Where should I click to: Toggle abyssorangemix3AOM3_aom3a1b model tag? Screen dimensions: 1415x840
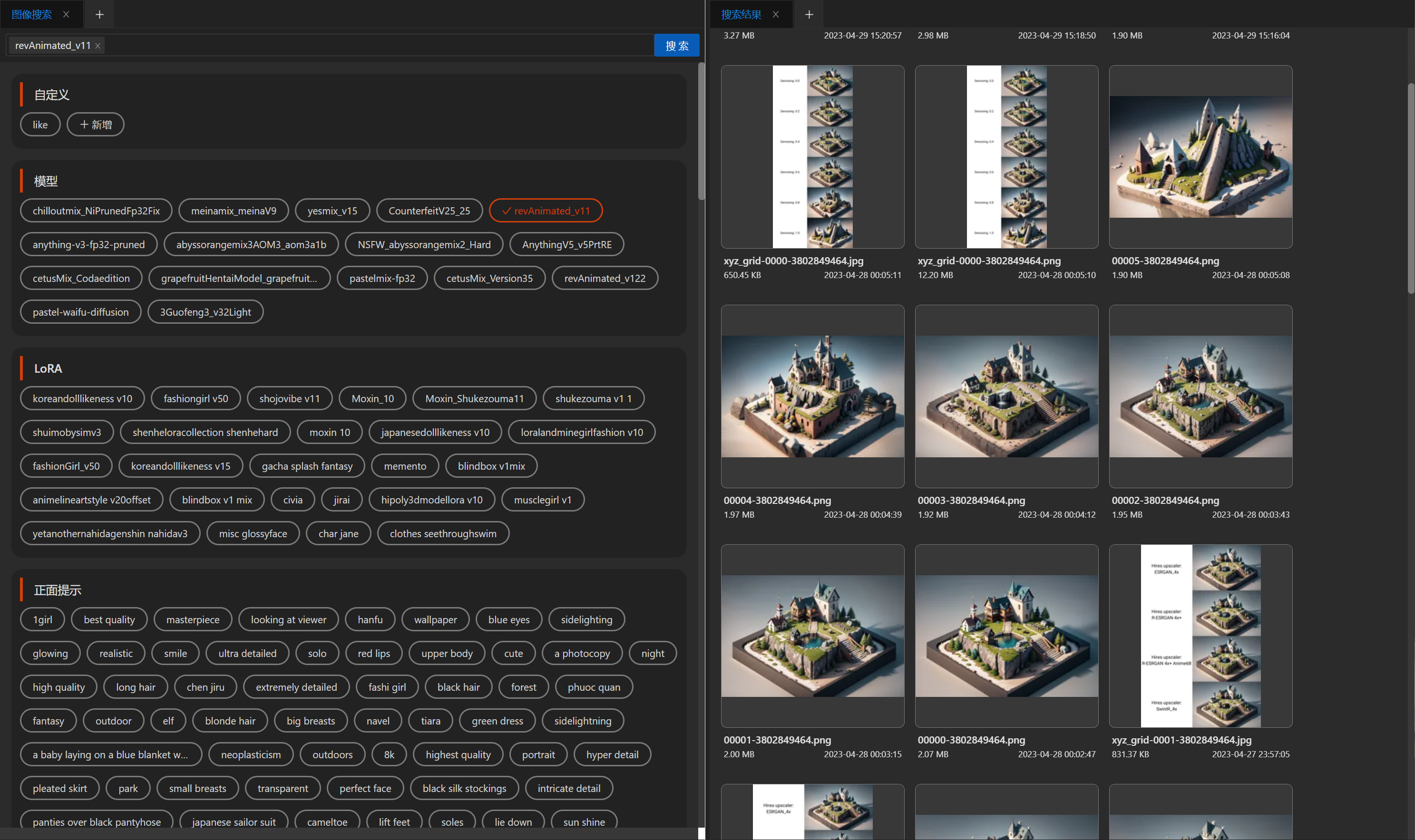coord(252,244)
